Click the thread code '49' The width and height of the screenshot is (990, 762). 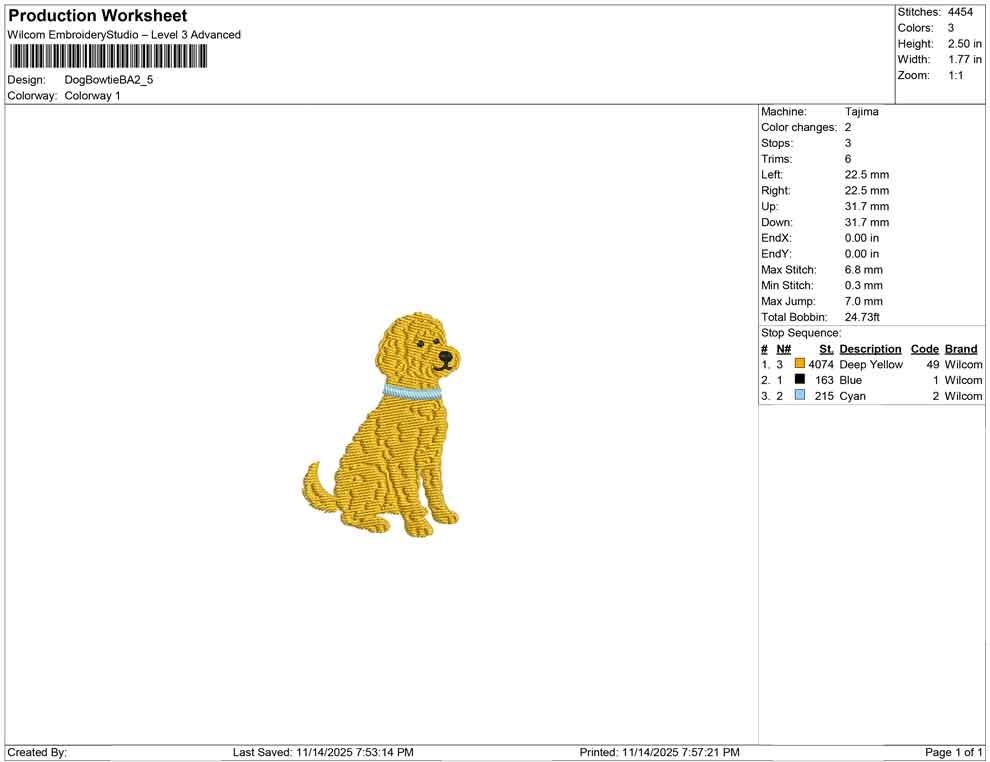[933, 364]
